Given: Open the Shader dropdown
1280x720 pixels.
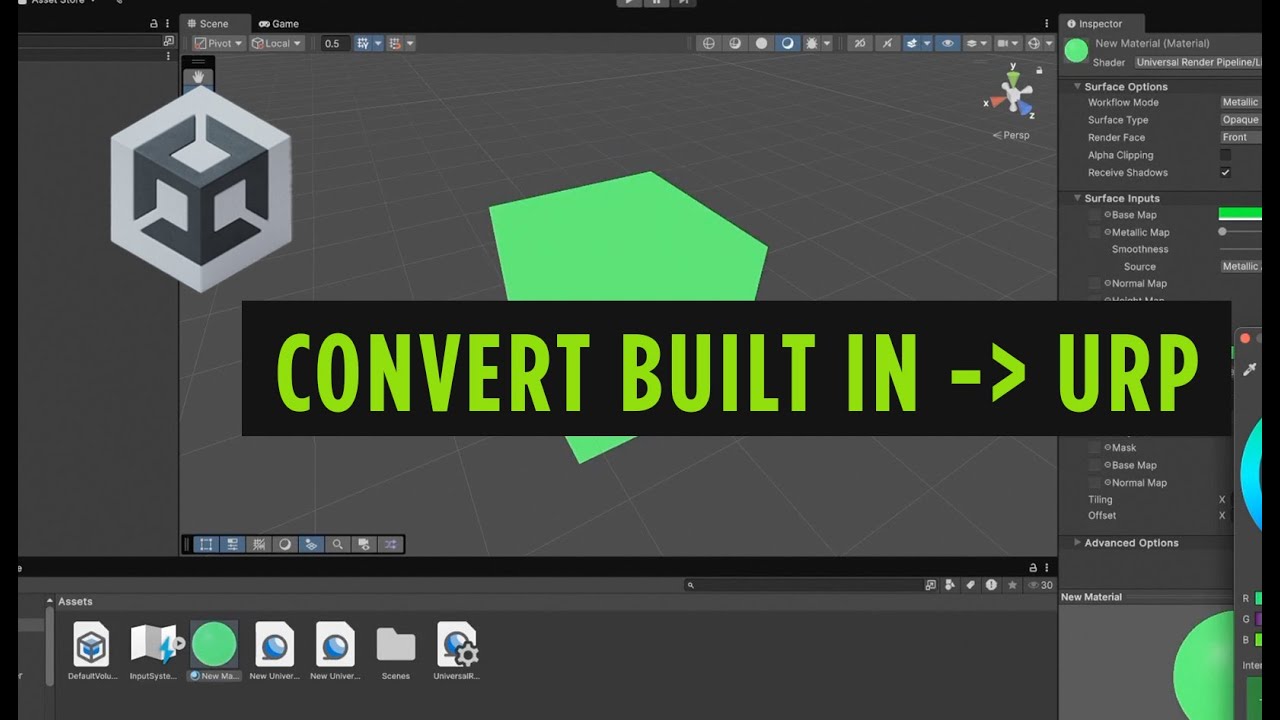Looking at the screenshot, I should pos(1197,62).
